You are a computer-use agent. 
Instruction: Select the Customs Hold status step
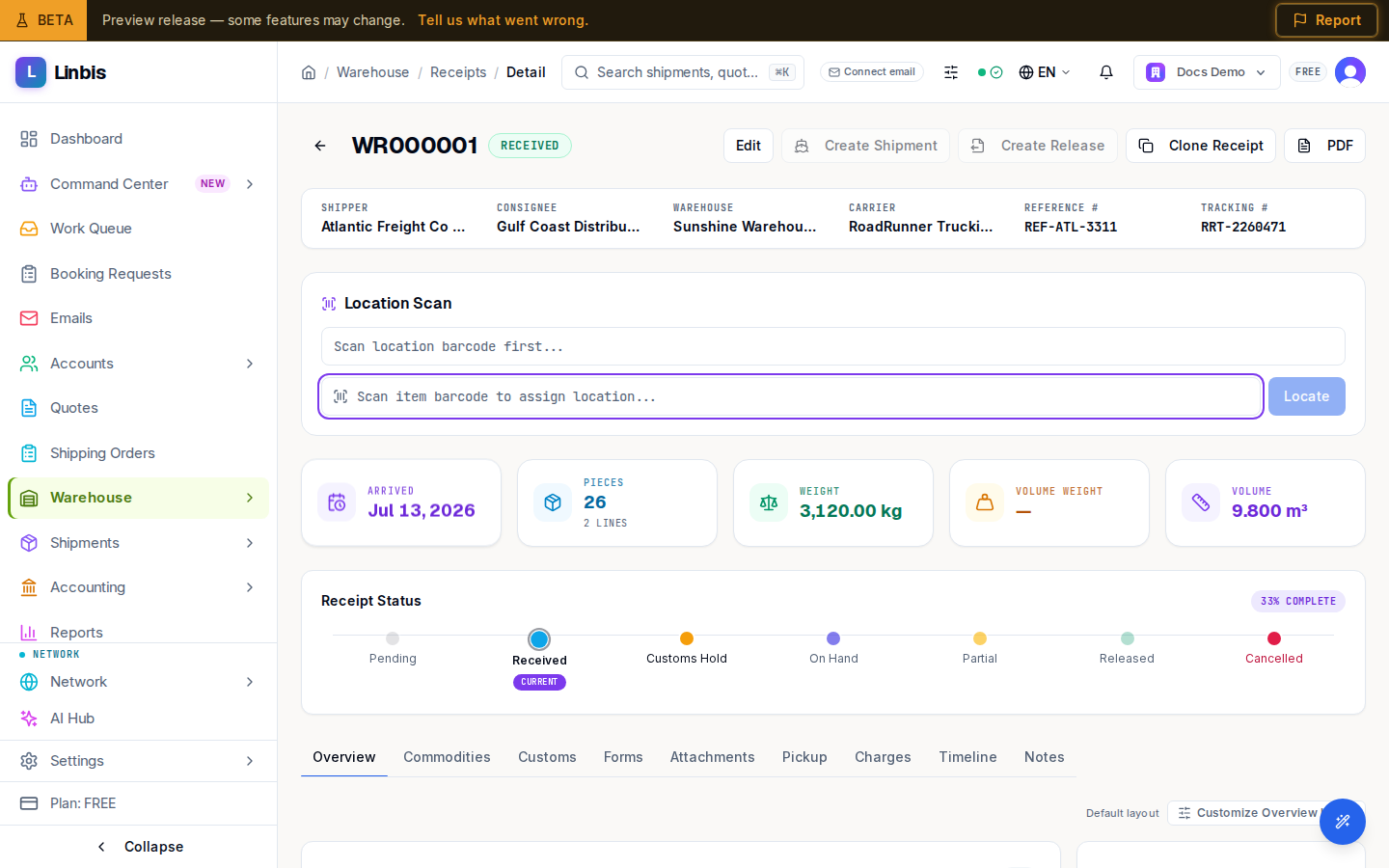point(687,648)
